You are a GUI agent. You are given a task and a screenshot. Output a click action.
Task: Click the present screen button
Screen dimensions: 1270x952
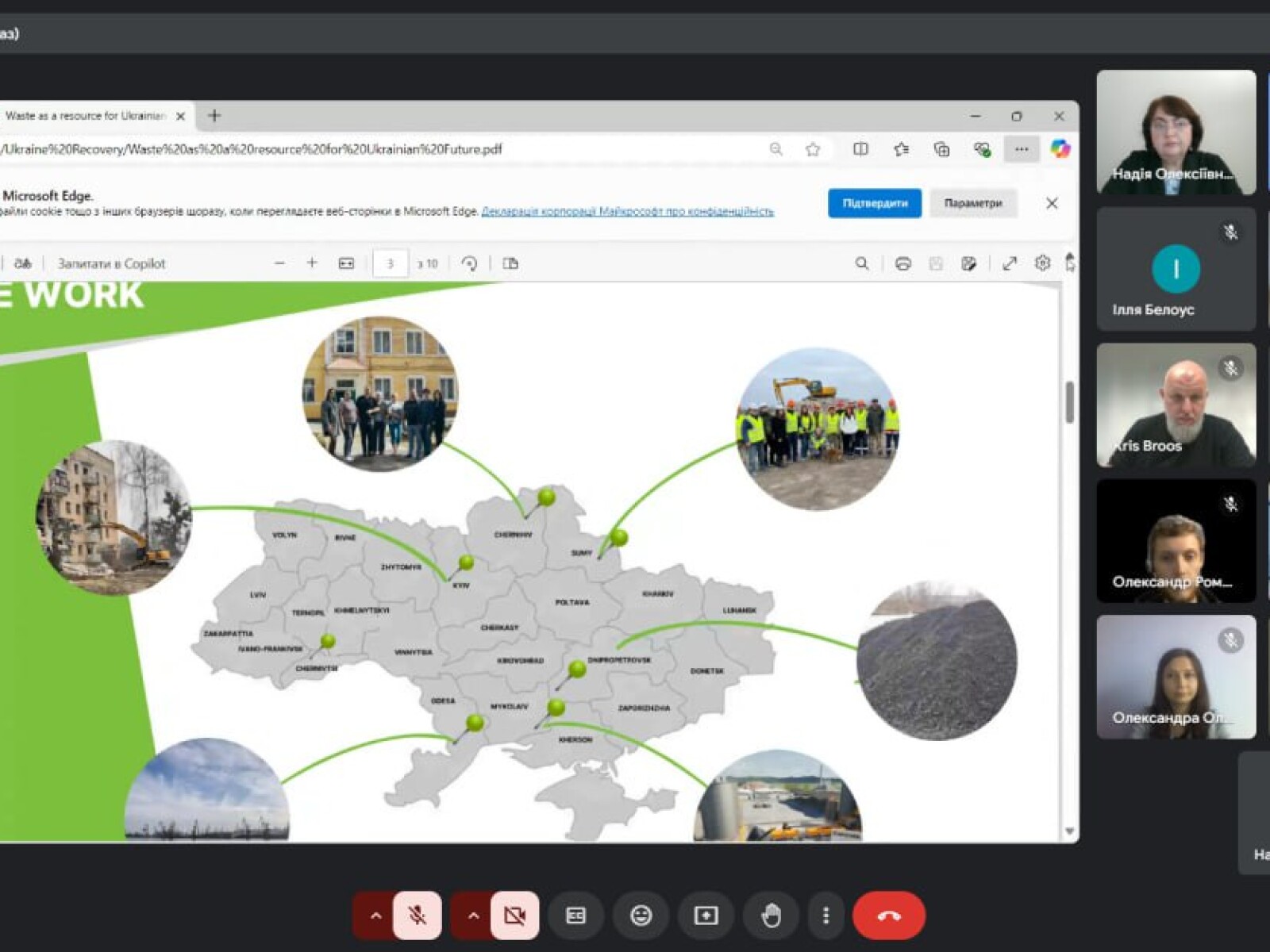click(x=706, y=916)
